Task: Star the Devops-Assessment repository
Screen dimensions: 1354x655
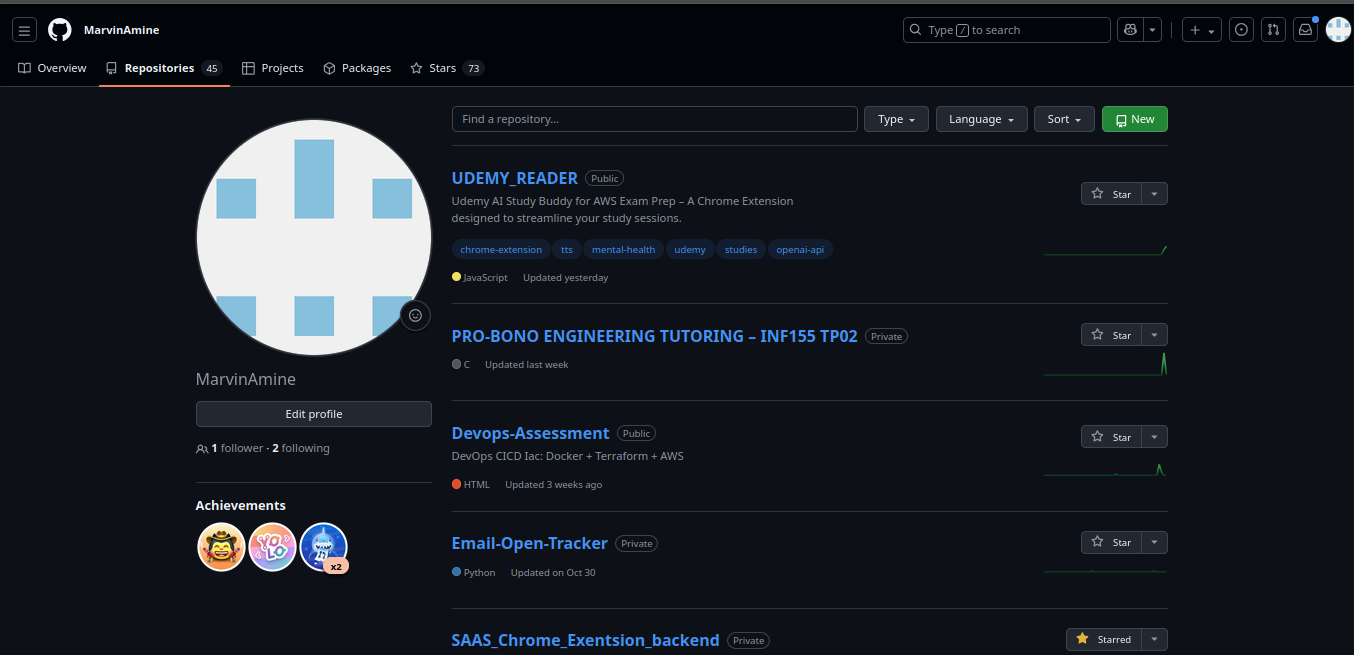Action: pyautogui.click(x=1113, y=436)
